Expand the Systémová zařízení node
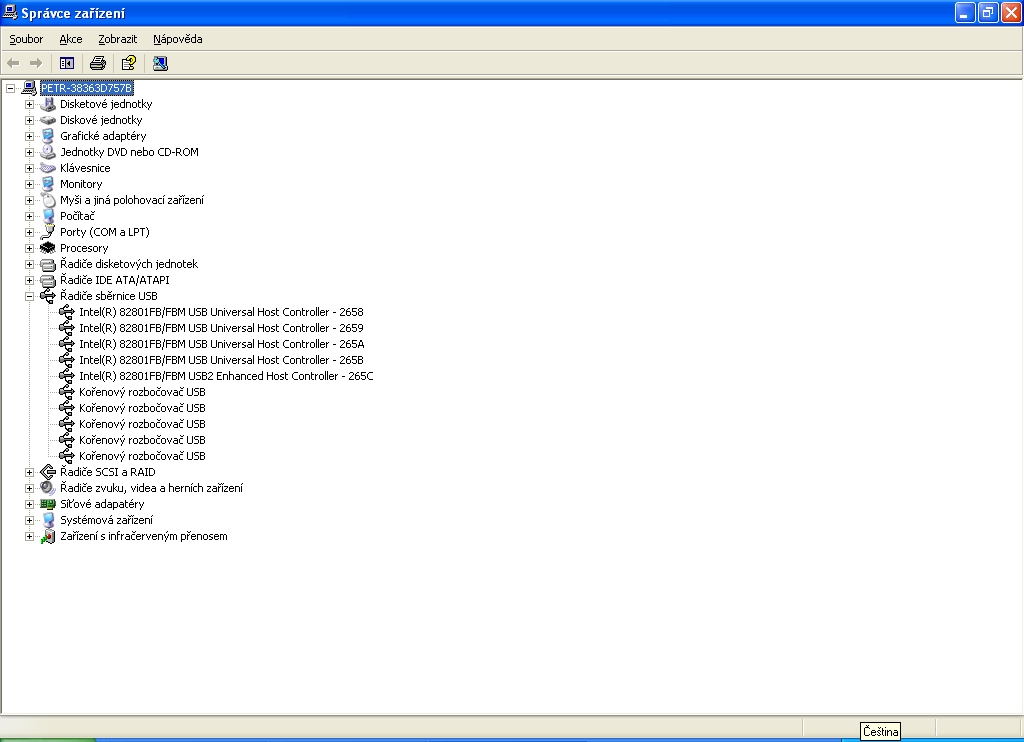 [29, 520]
